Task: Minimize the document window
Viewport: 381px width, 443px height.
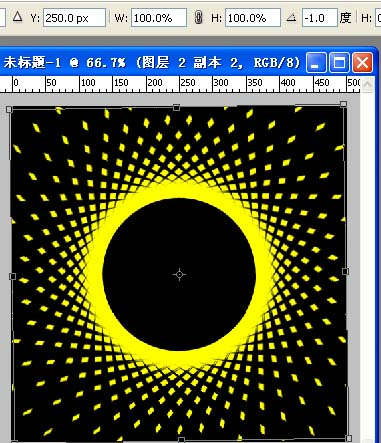Action: coord(316,62)
